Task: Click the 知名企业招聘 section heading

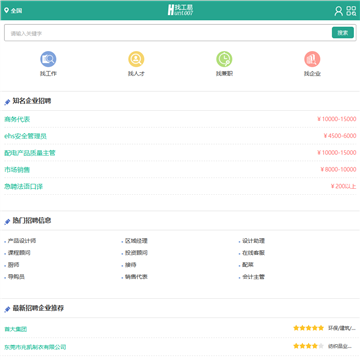Action: pyautogui.click(x=32, y=101)
